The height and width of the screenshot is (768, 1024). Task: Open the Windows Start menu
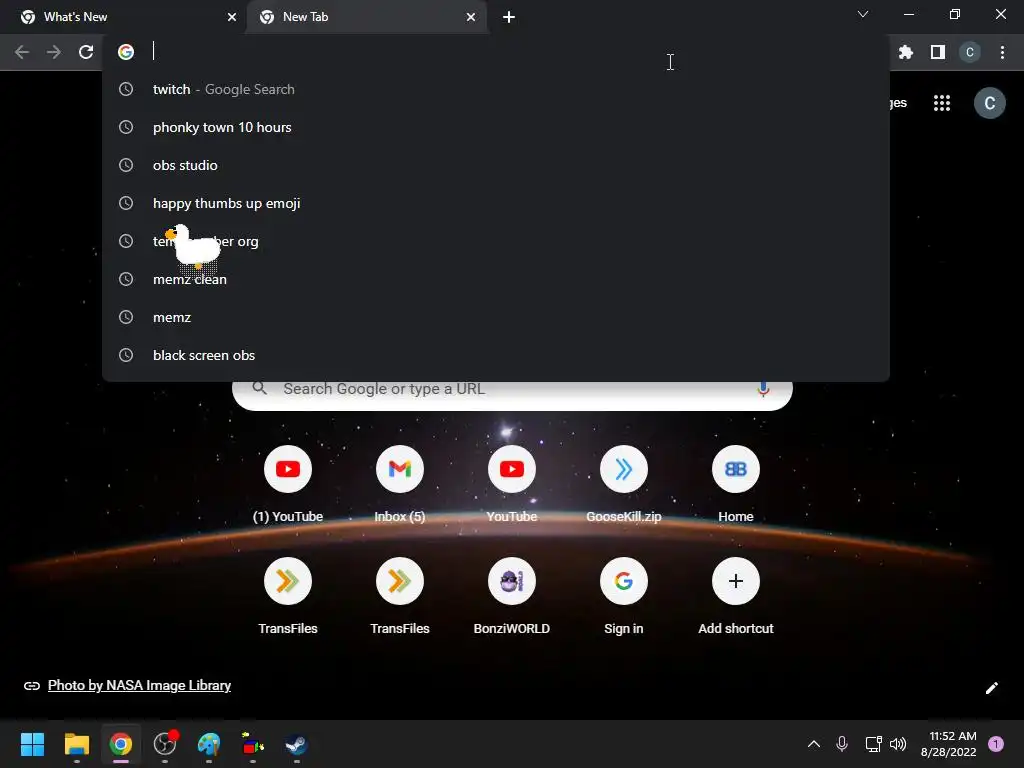tap(33, 744)
